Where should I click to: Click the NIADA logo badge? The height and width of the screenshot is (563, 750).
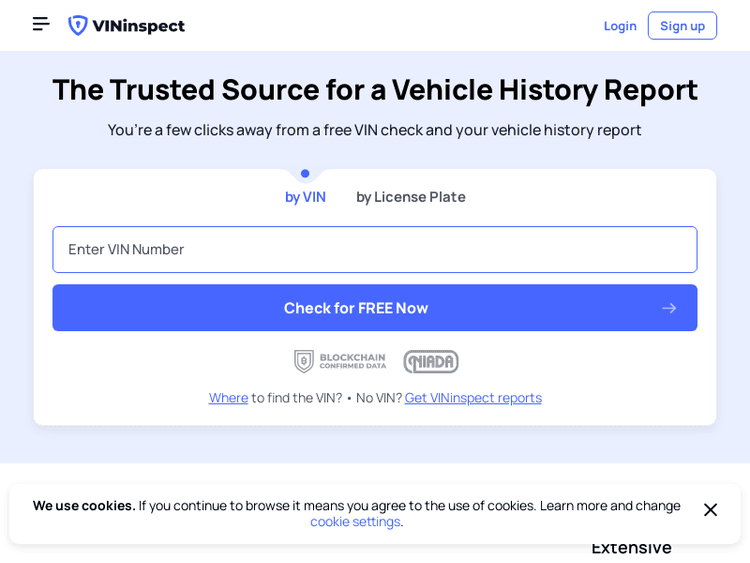pyautogui.click(x=431, y=361)
